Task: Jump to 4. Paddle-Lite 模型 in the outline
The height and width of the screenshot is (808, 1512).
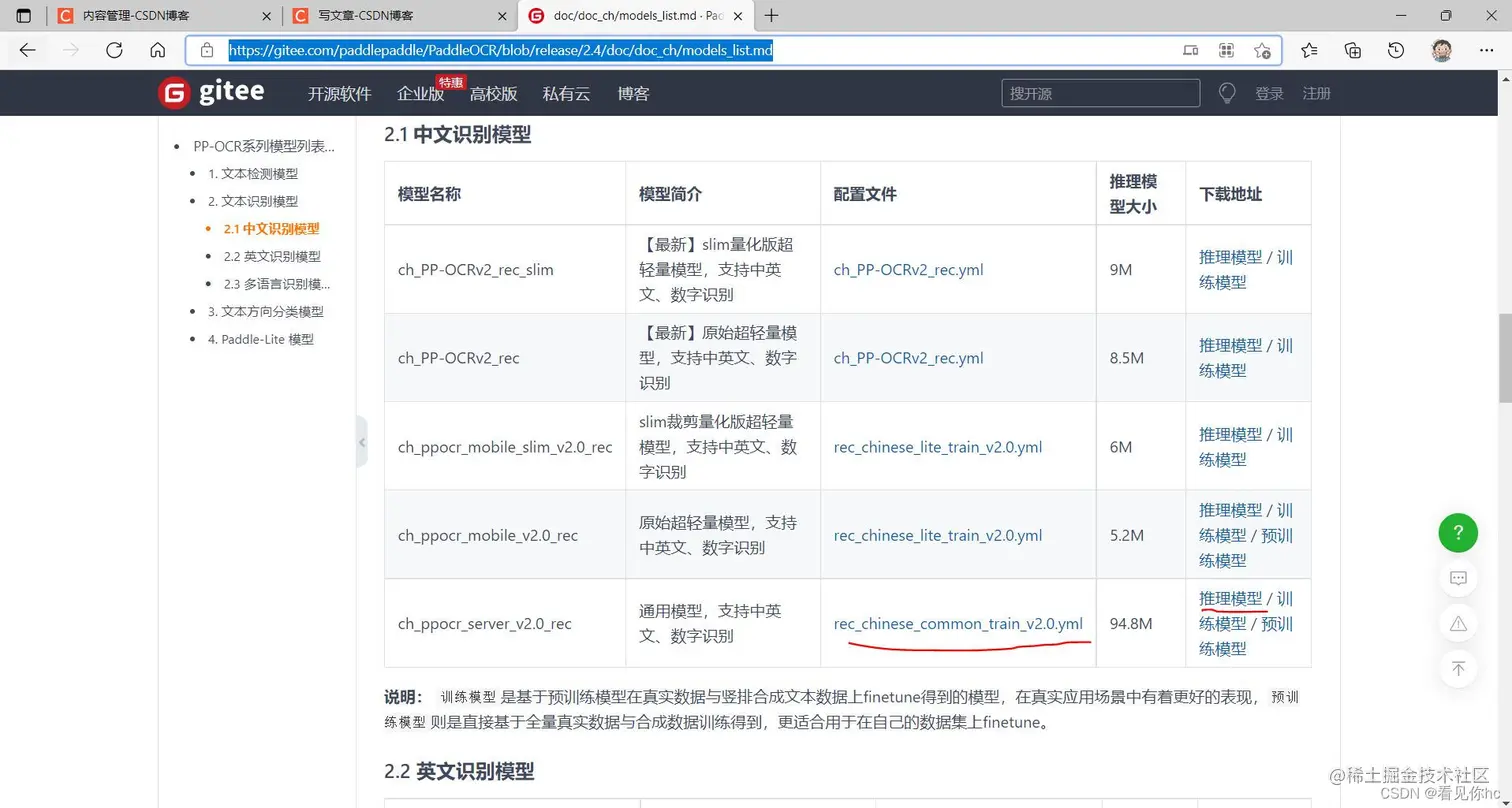Action: click(x=261, y=339)
